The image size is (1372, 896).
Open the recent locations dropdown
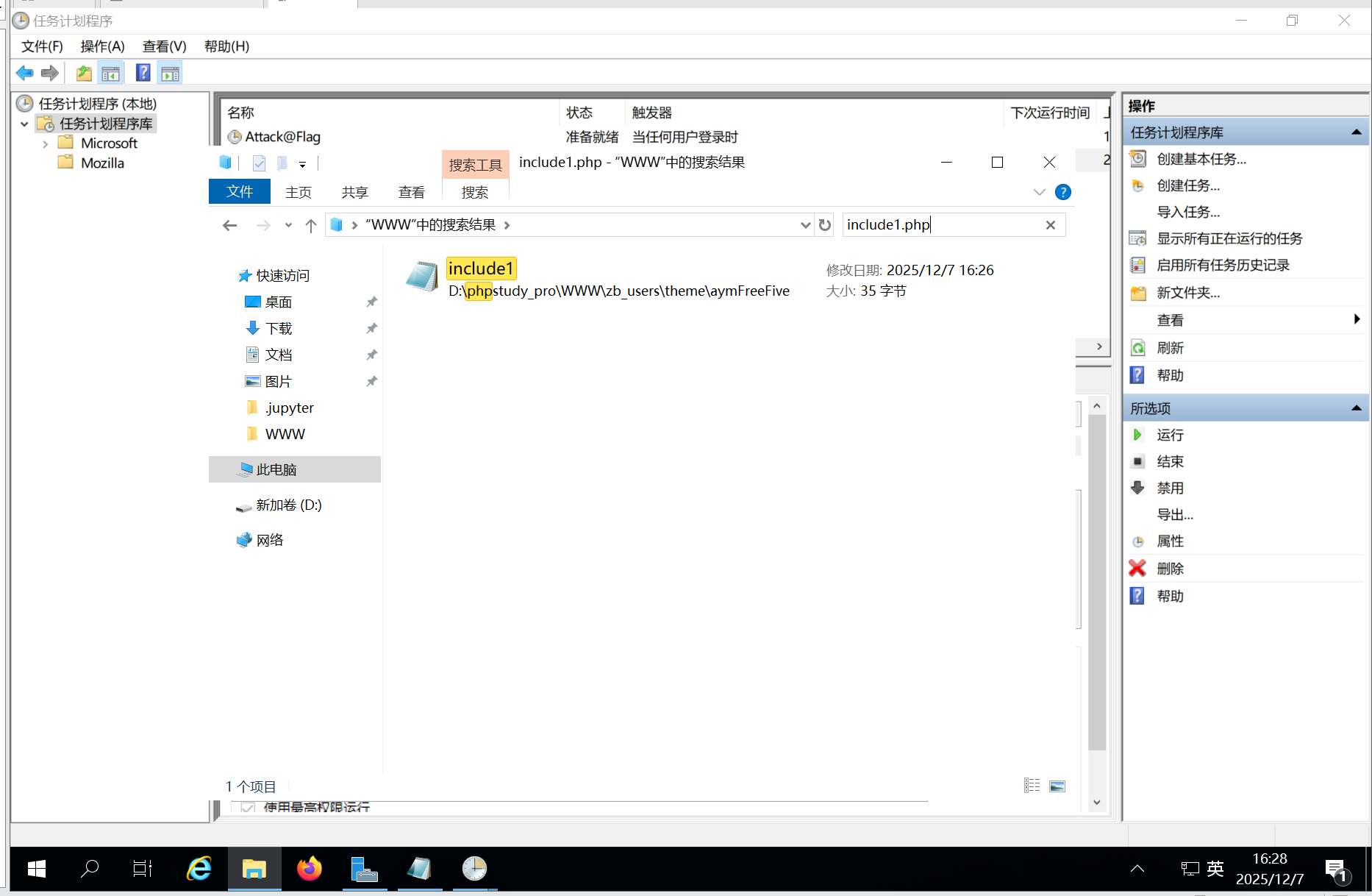coord(288,225)
